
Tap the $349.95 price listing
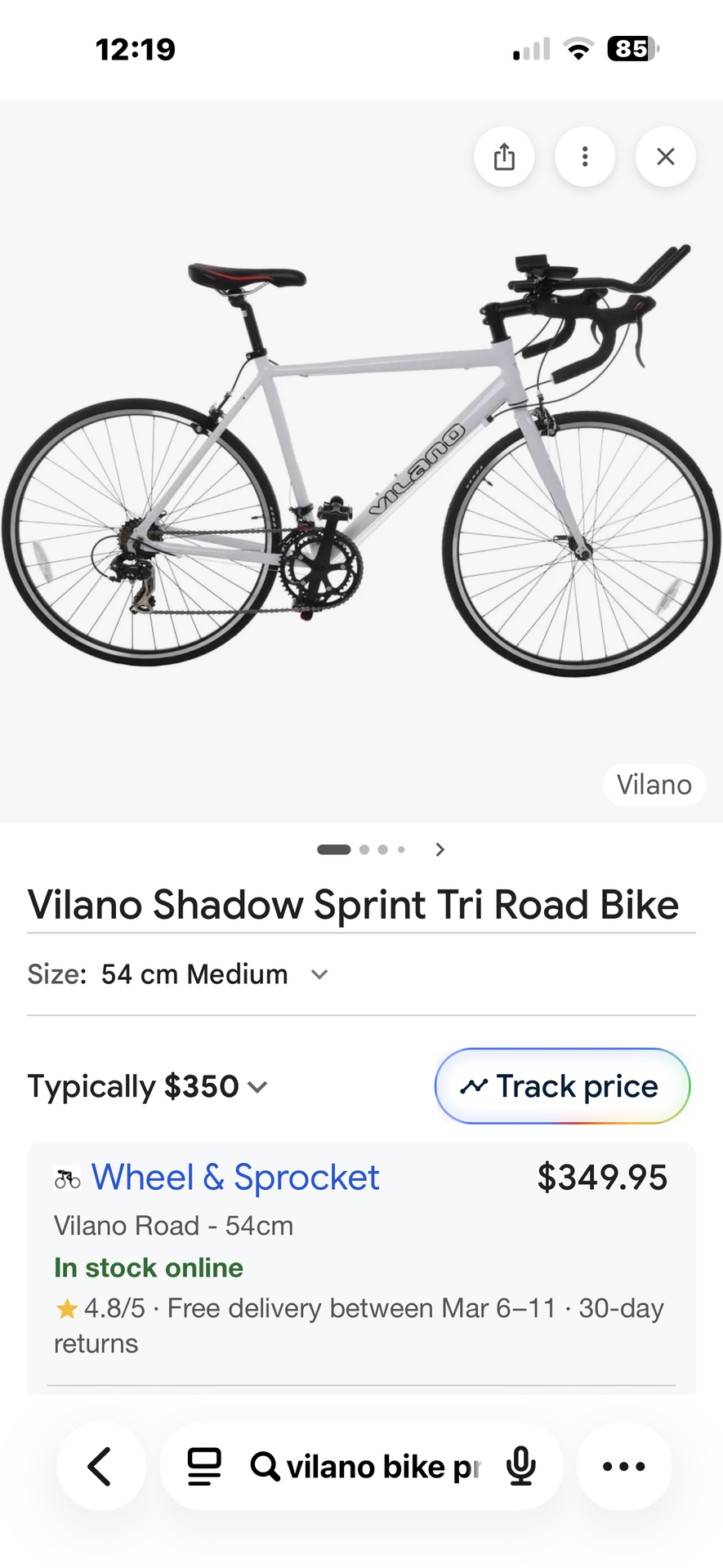tap(601, 1178)
